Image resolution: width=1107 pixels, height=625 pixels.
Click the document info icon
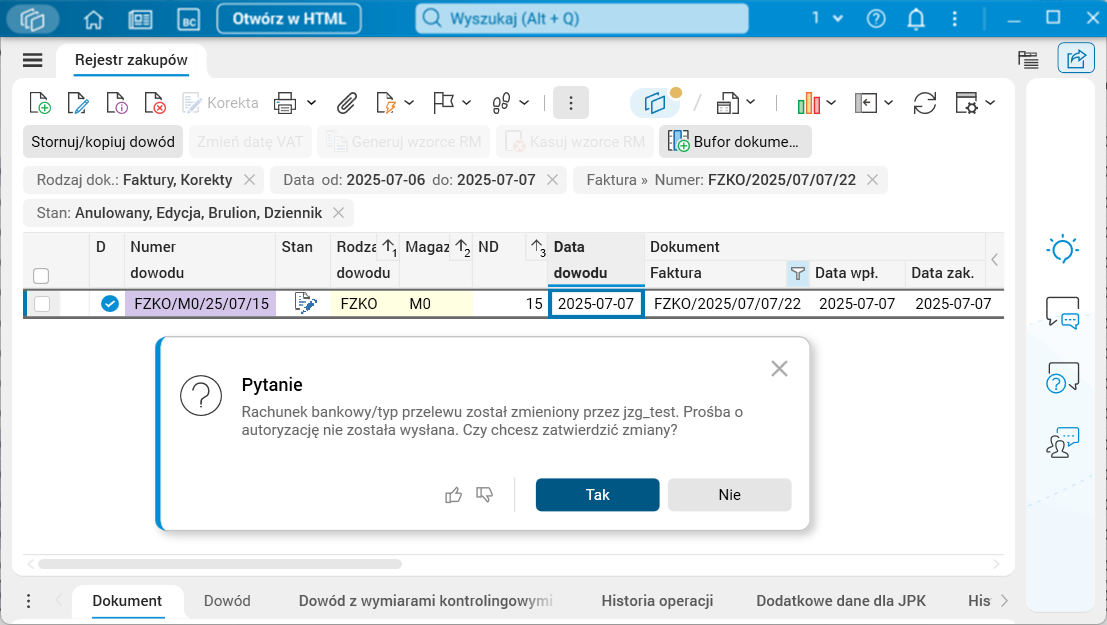tap(116, 103)
